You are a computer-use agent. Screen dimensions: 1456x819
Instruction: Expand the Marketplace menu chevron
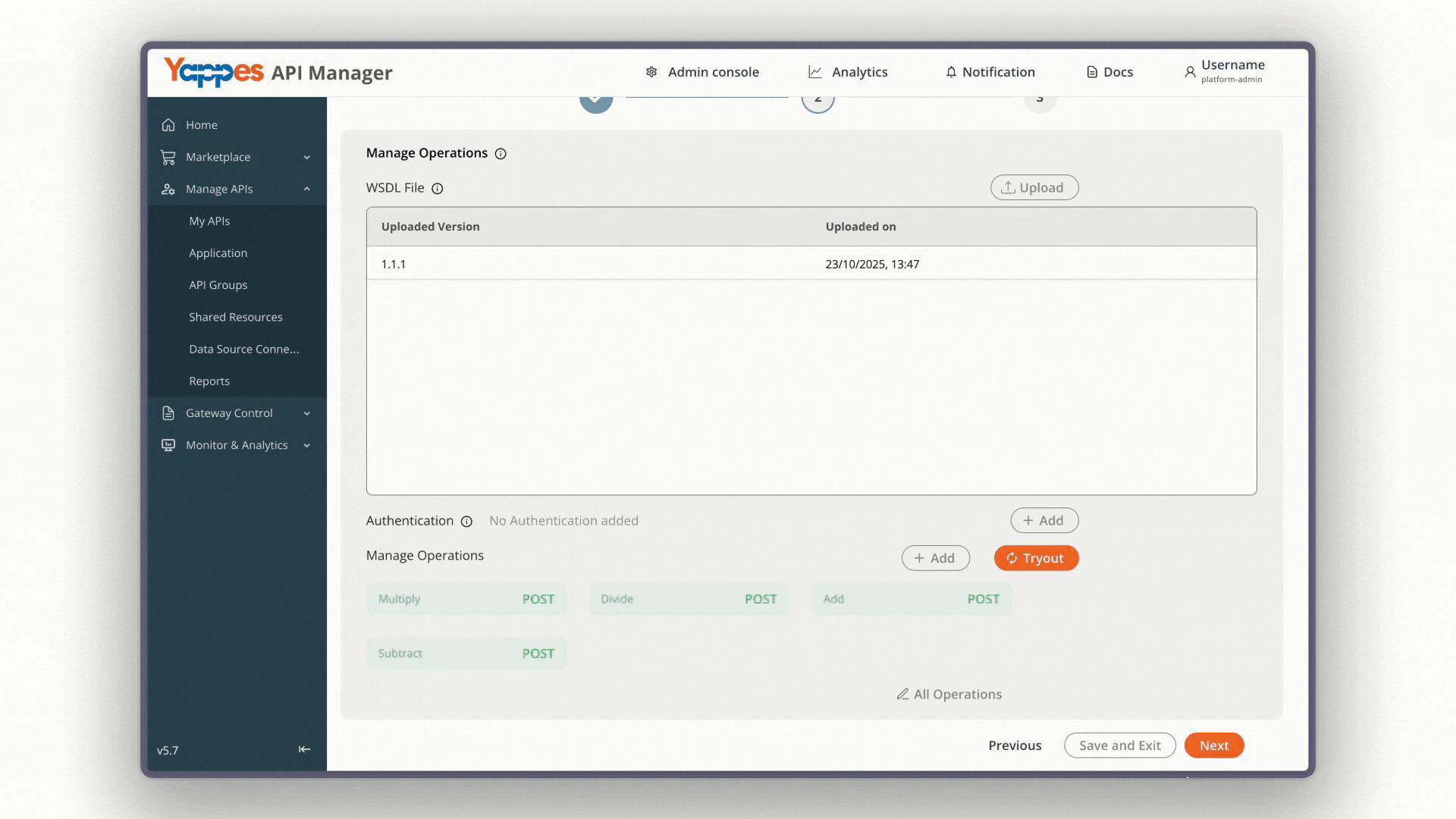tap(307, 158)
